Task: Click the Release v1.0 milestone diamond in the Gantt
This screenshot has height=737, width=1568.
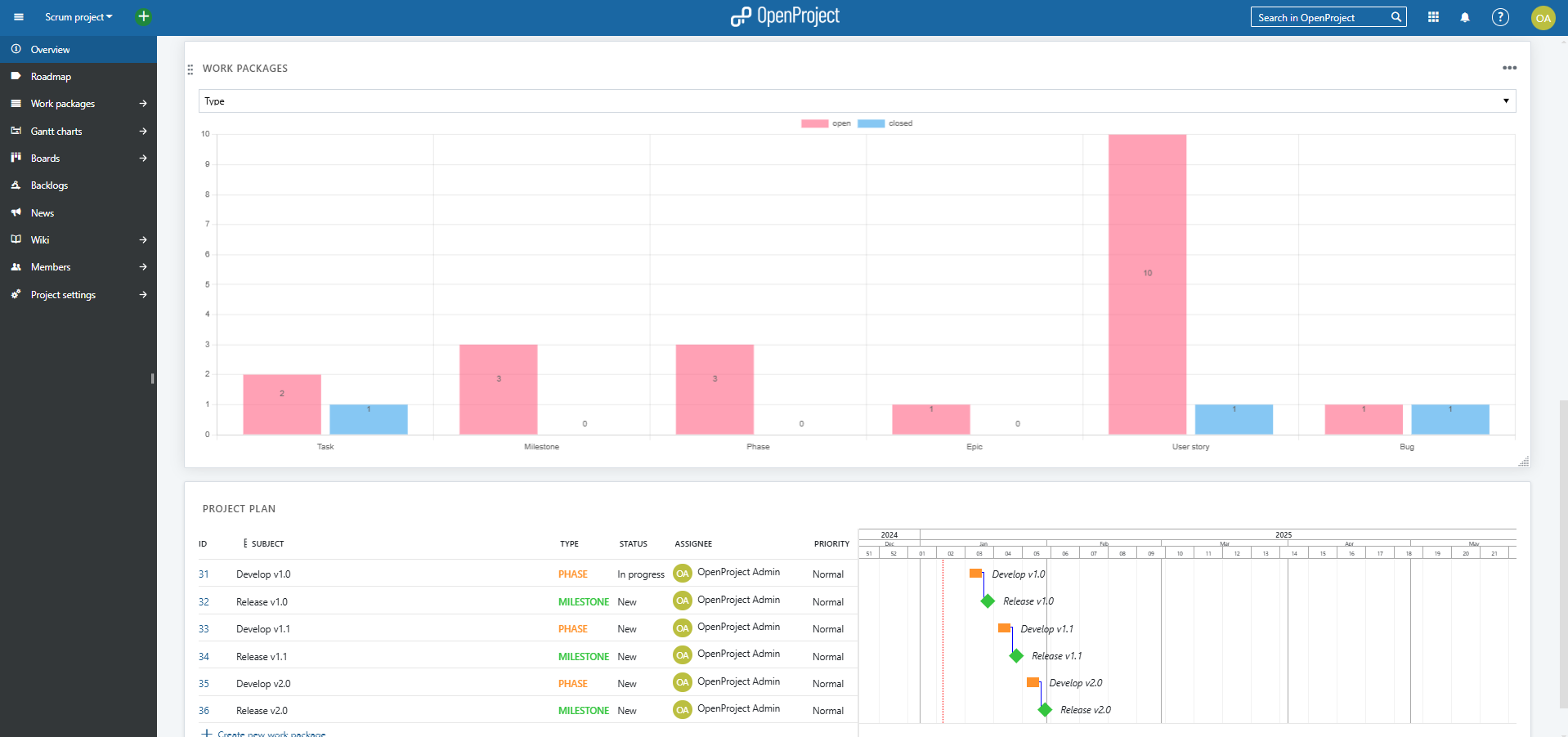Action: (x=988, y=601)
